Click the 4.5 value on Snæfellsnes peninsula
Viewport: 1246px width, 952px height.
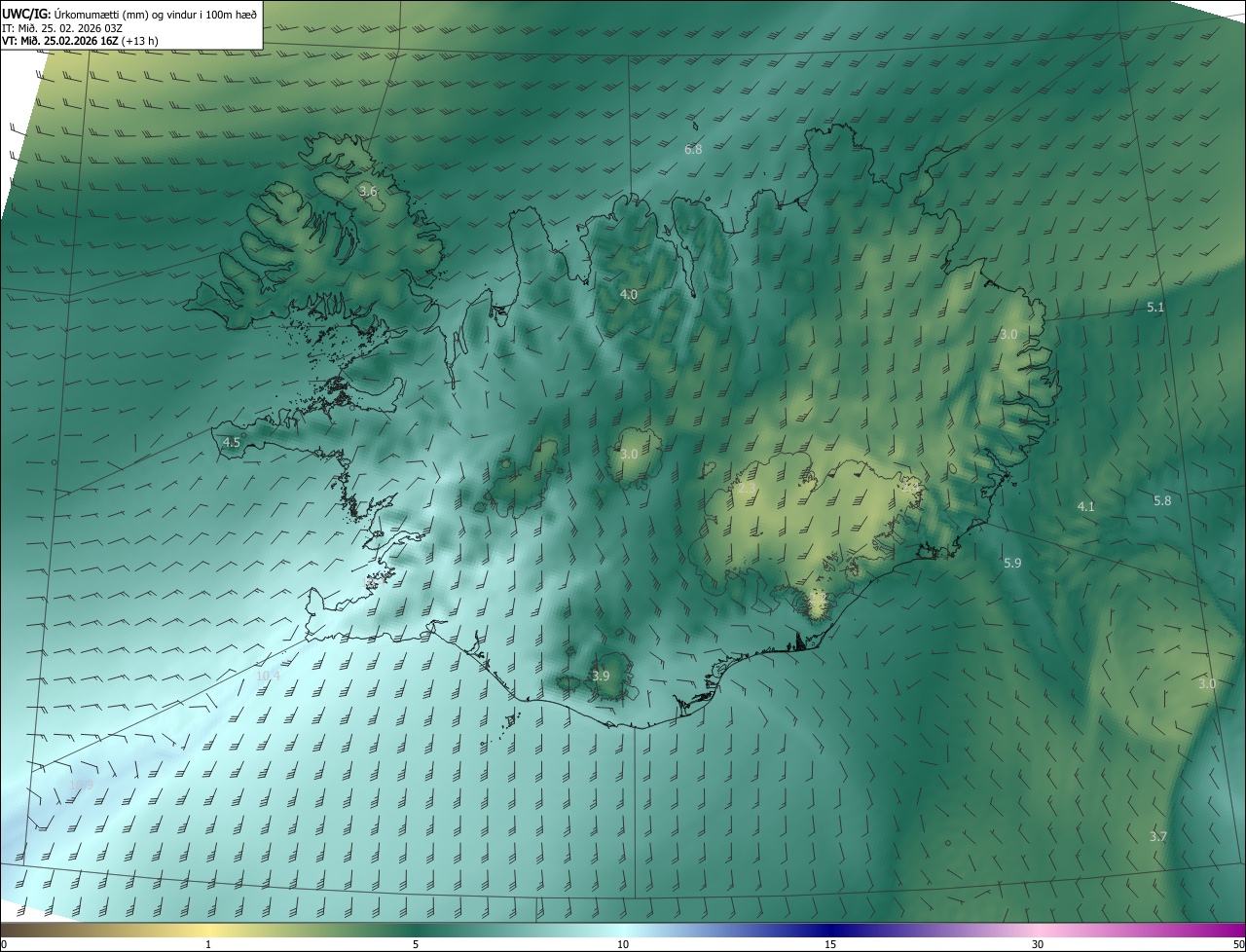click(x=232, y=442)
